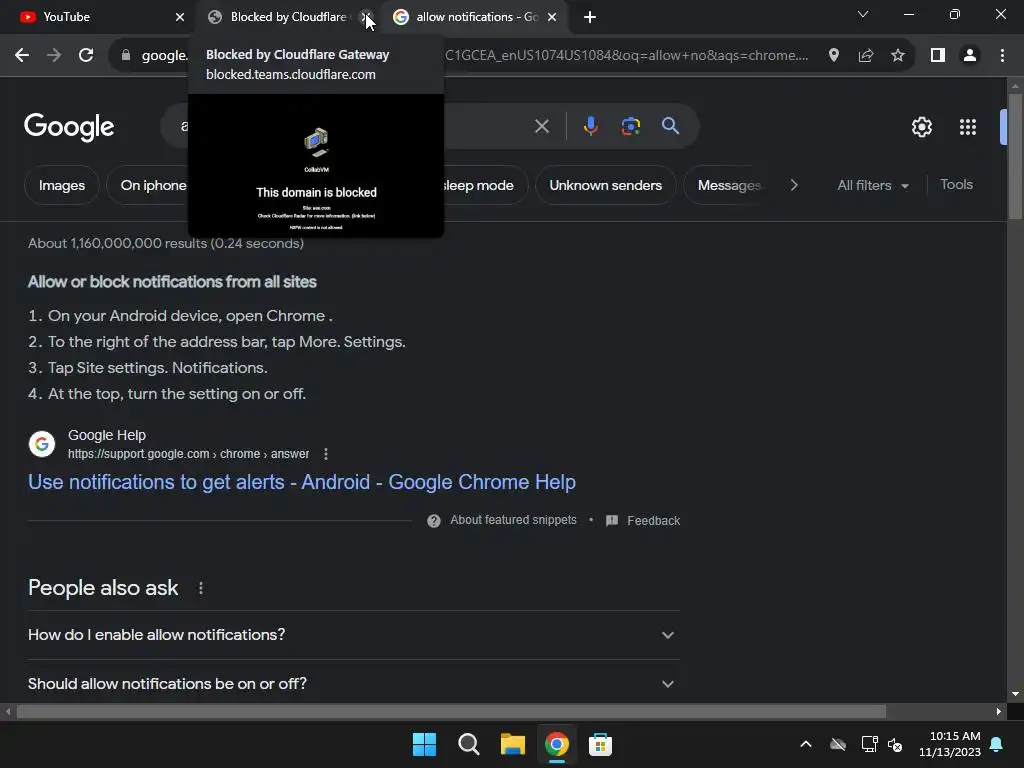Image resolution: width=1024 pixels, height=768 pixels.
Task: Submit search with the magnifier icon
Action: click(x=670, y=126)
